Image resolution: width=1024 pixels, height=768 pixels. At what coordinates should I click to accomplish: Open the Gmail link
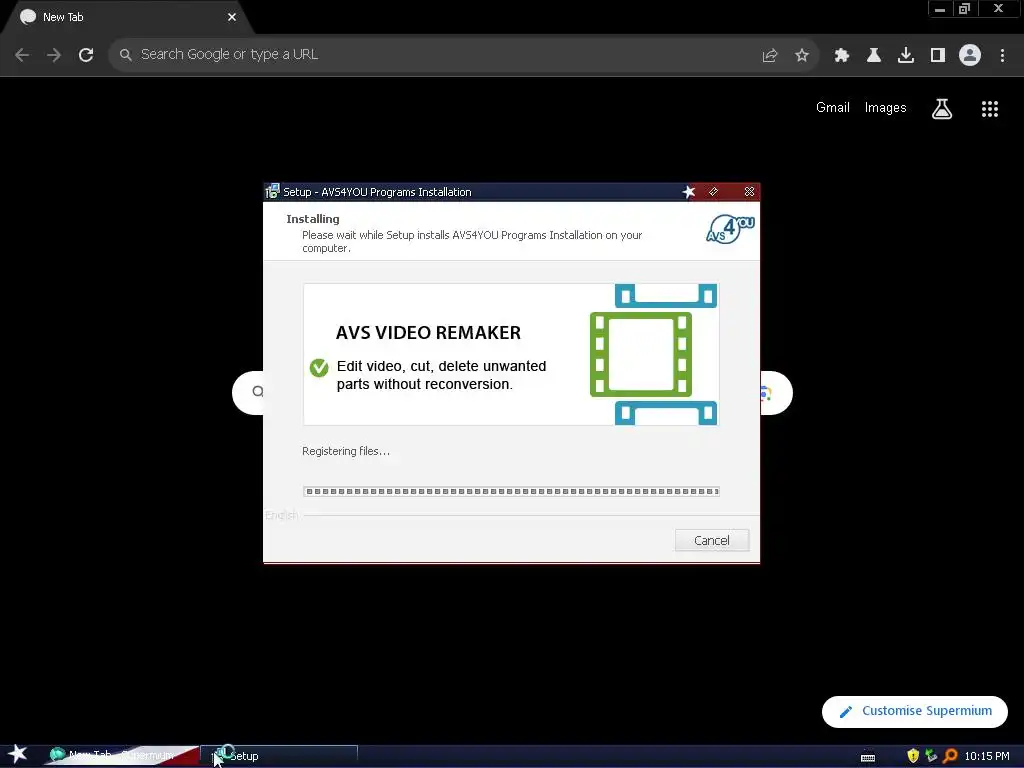[x=833, y=108]
